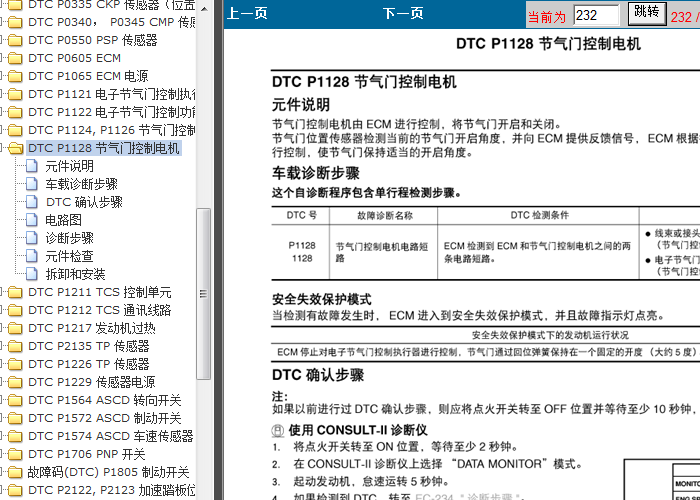This screenshot has width=700, height=500.
Task: Click folder icon for DTC P1226 TP 传感器
Action: click(15, 364)
